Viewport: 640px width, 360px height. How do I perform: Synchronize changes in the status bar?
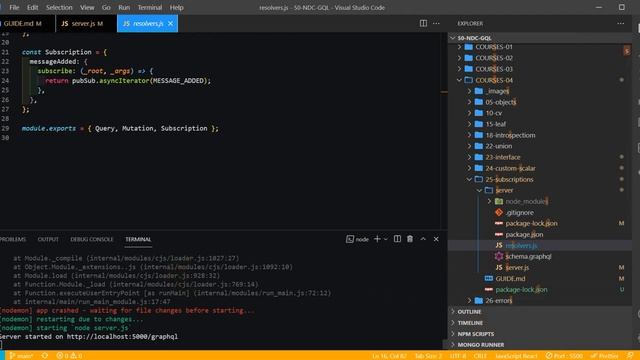click(x=45, y=356)
